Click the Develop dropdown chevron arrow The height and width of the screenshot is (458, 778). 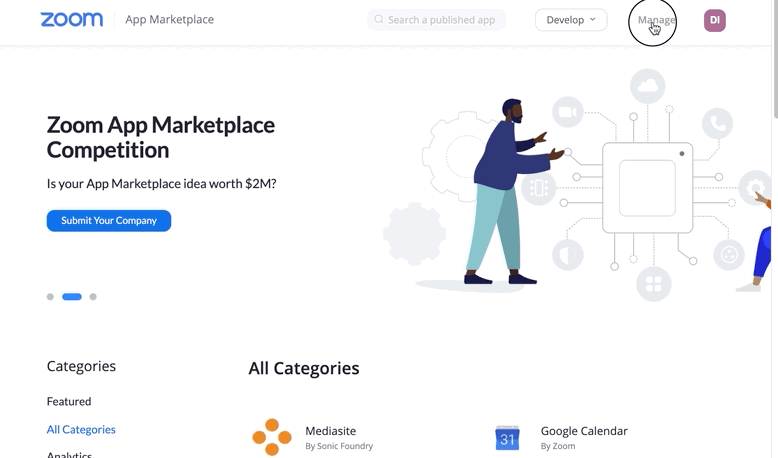(x=592, y=19)
